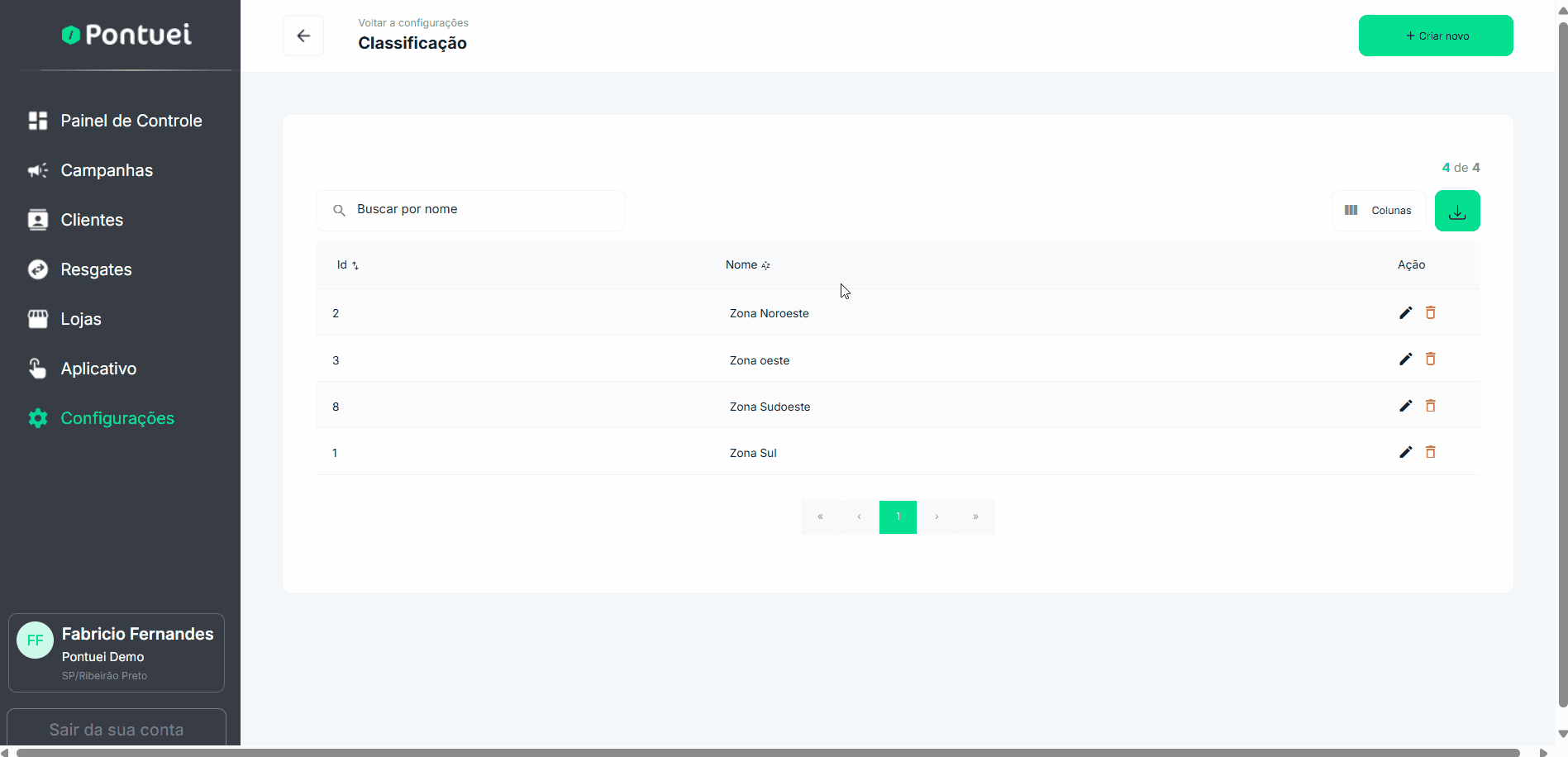Click Sair da sua conta to log out

(x=117, y=729)
